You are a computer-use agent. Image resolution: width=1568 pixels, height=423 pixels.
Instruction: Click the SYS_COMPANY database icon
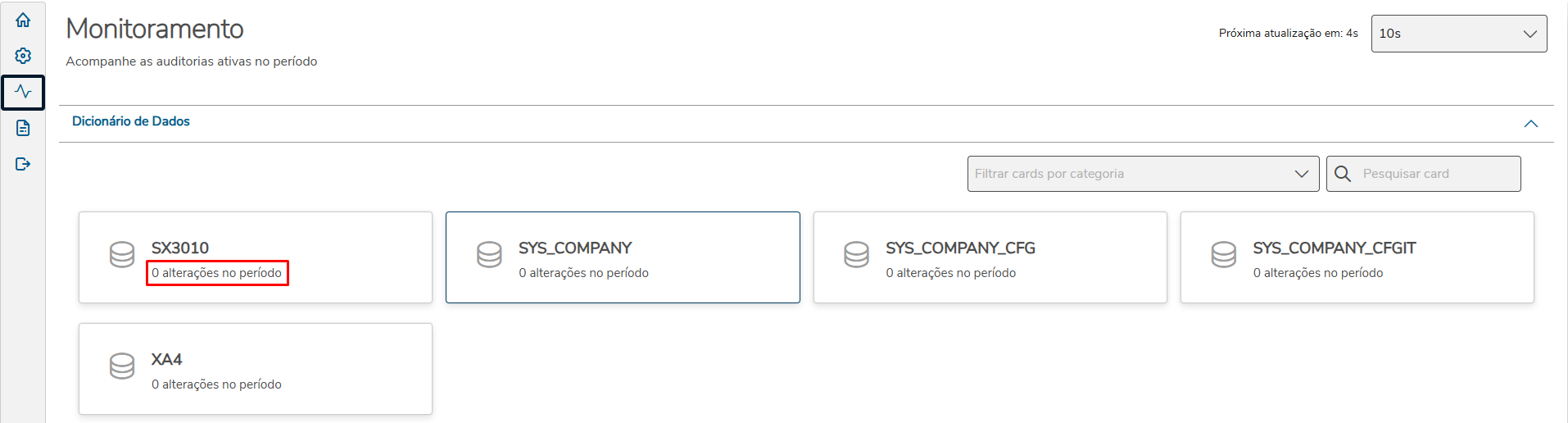489,255
